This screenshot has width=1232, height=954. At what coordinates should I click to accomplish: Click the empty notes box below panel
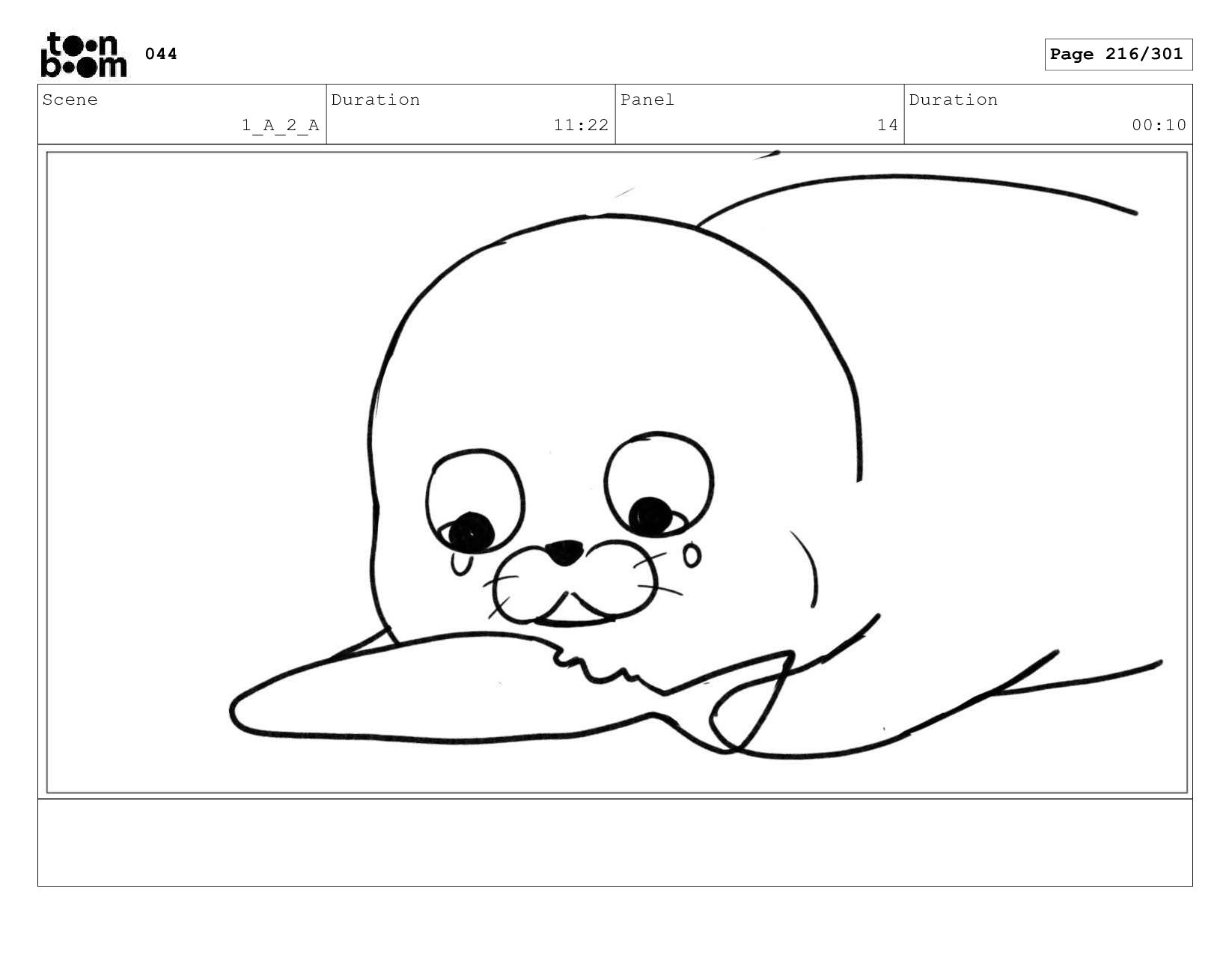(615, 843)
